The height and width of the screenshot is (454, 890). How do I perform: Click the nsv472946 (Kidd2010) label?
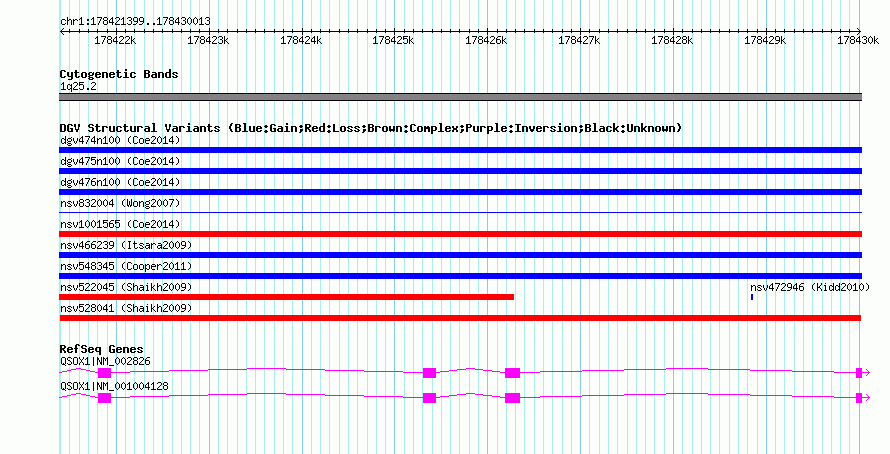pyautogui.click(x=810, y=287)
